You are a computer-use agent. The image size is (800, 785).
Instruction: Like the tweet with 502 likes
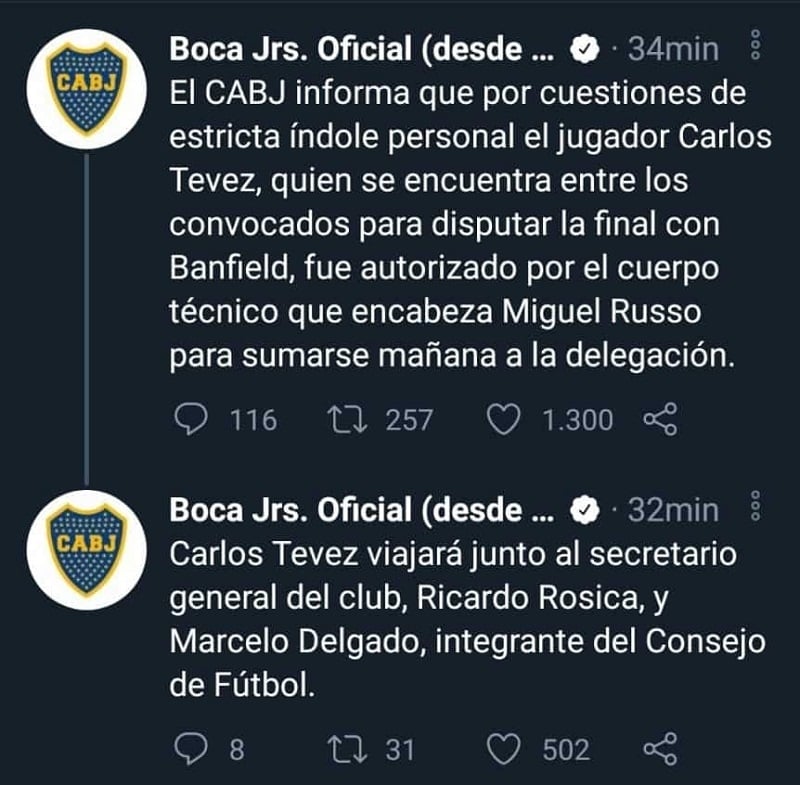coord(508,749)
